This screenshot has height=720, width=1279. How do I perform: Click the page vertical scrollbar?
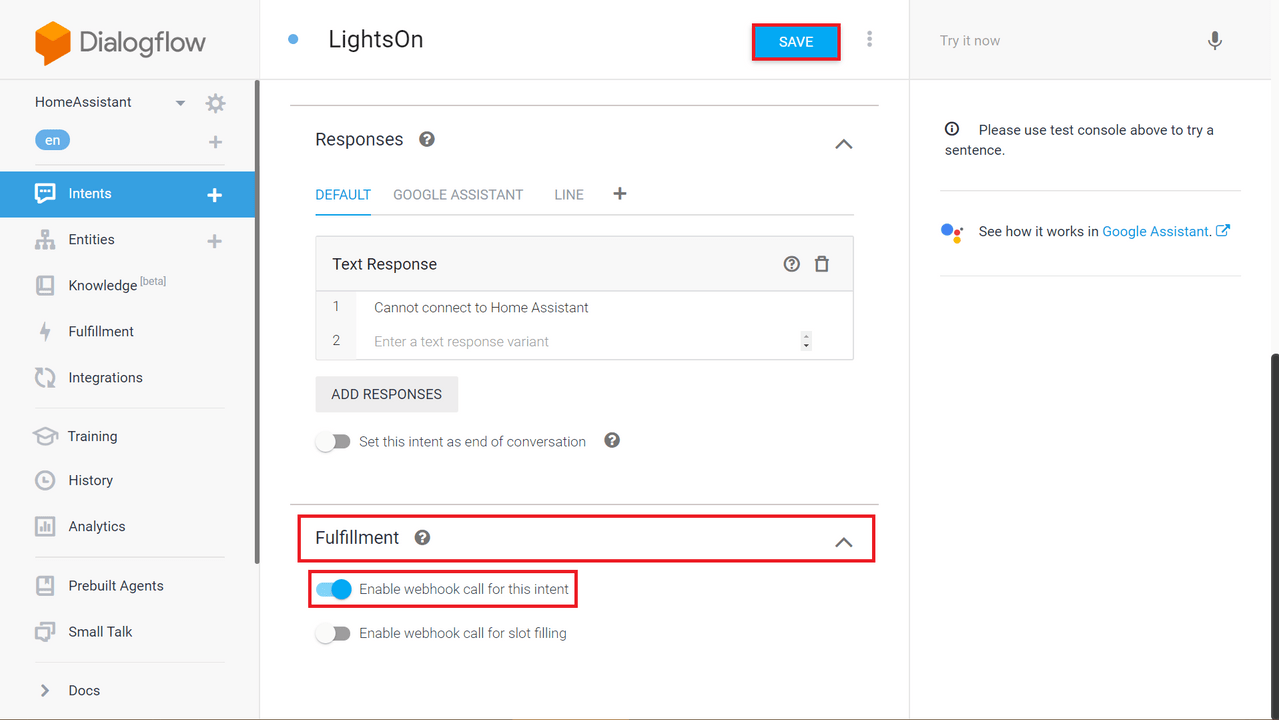pyautogui.click(x=1274, y=535)
